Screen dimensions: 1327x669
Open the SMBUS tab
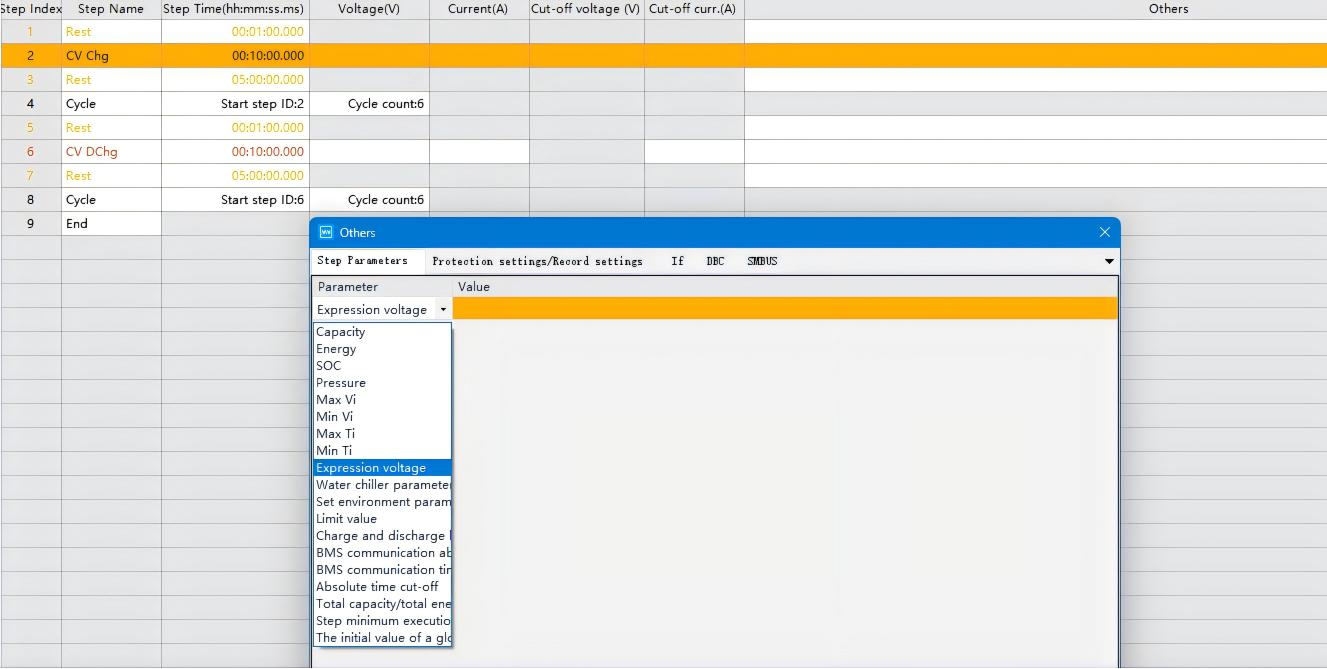[x=762, y=261]
